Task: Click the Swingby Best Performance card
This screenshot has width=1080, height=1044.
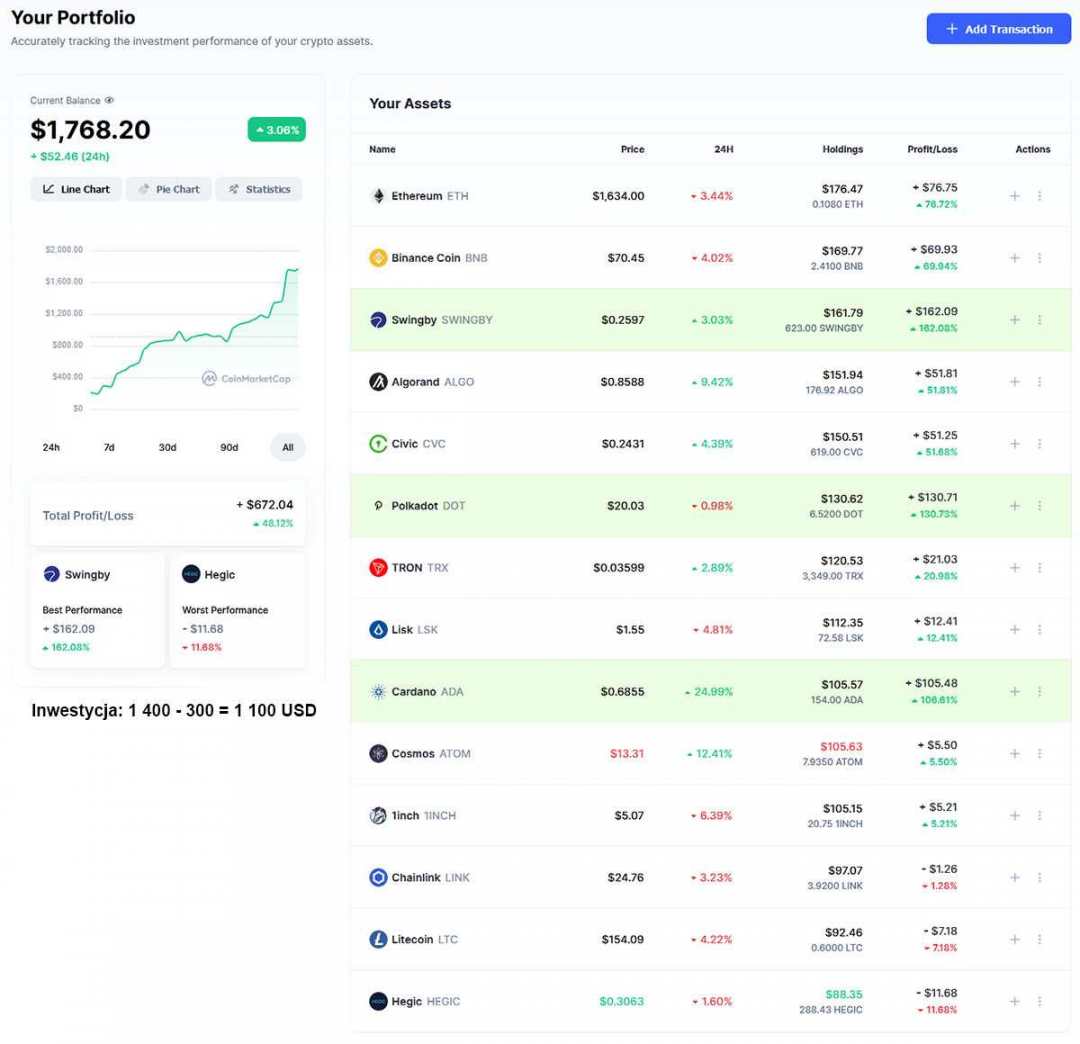Action: pos(97,610)
